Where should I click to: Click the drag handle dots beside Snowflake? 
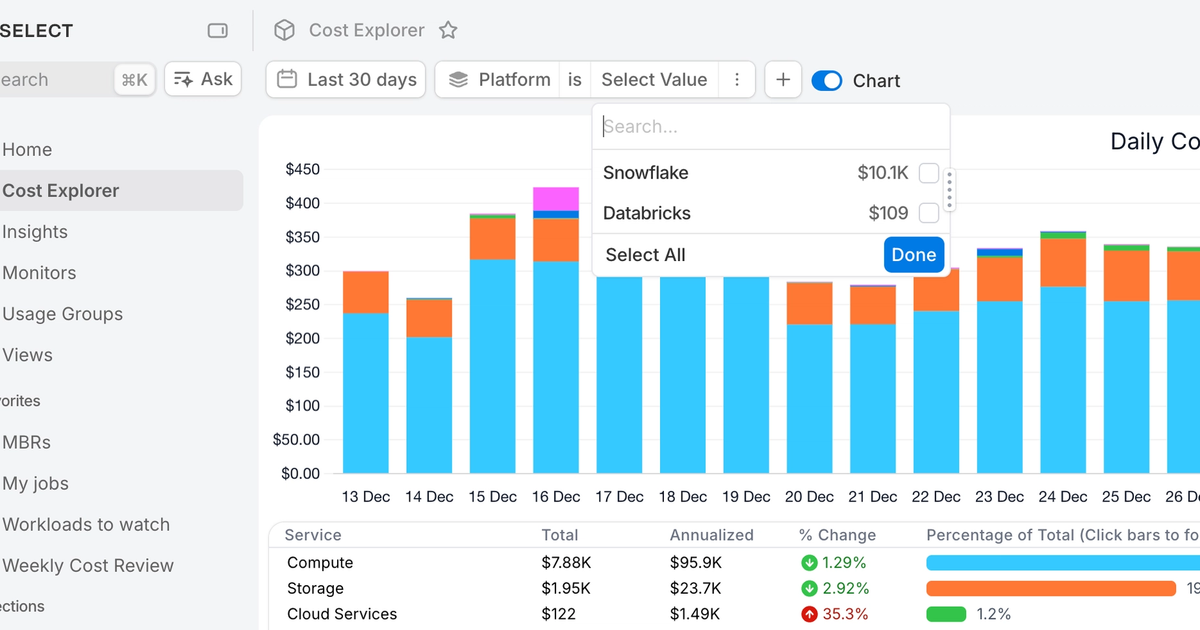pyautogui.click(x=948, y=189)
